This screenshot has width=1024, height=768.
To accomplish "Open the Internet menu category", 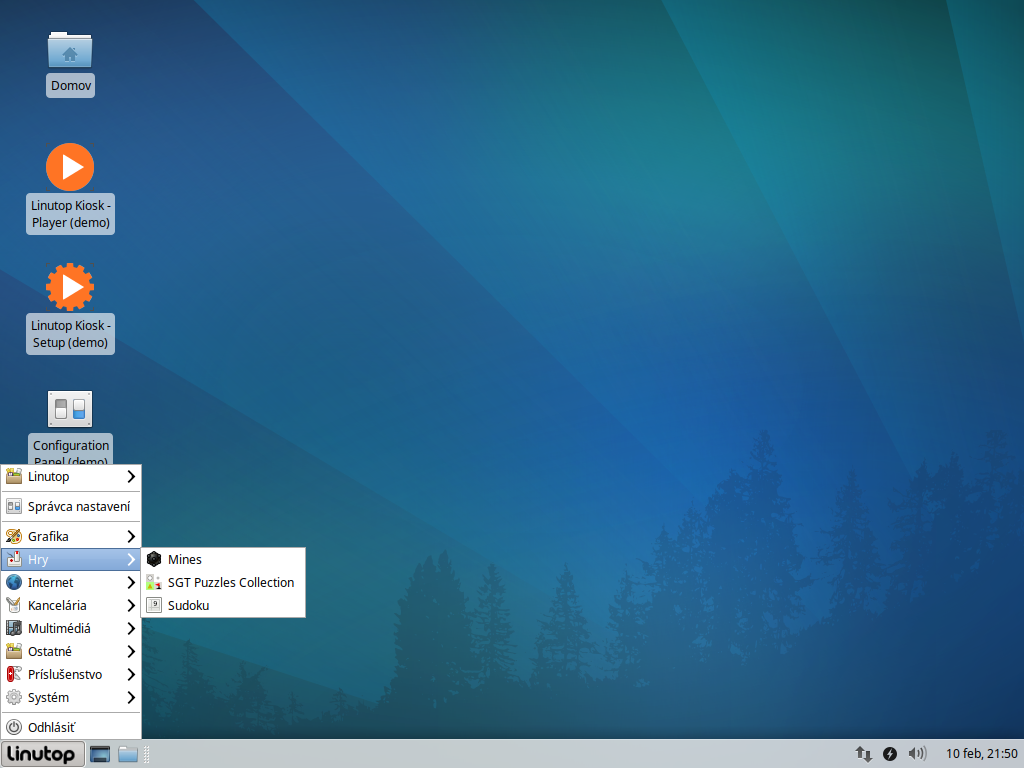I will tap(71, 582).
